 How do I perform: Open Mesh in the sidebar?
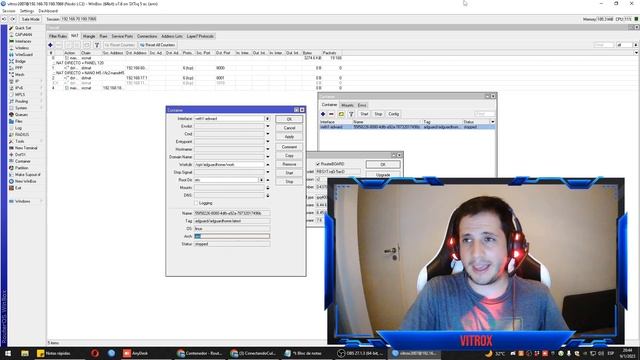point(20,74)
